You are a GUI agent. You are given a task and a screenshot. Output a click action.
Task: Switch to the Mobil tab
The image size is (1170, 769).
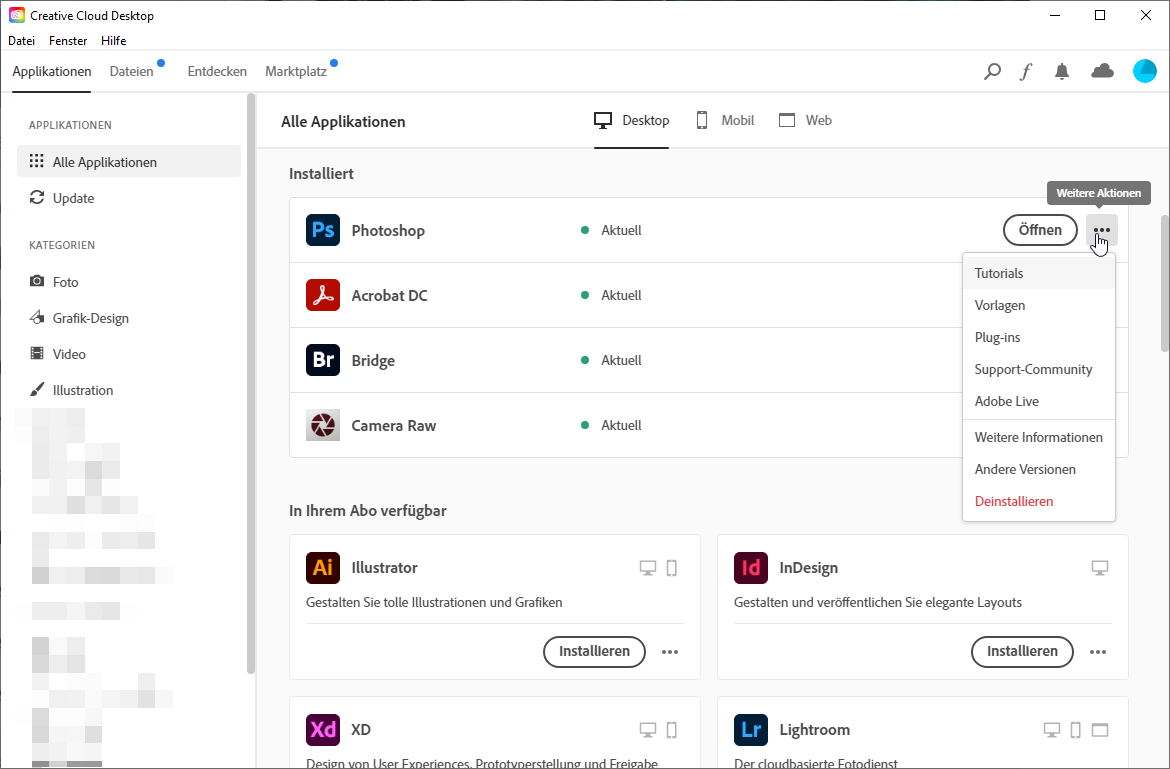tap(725, 120)
